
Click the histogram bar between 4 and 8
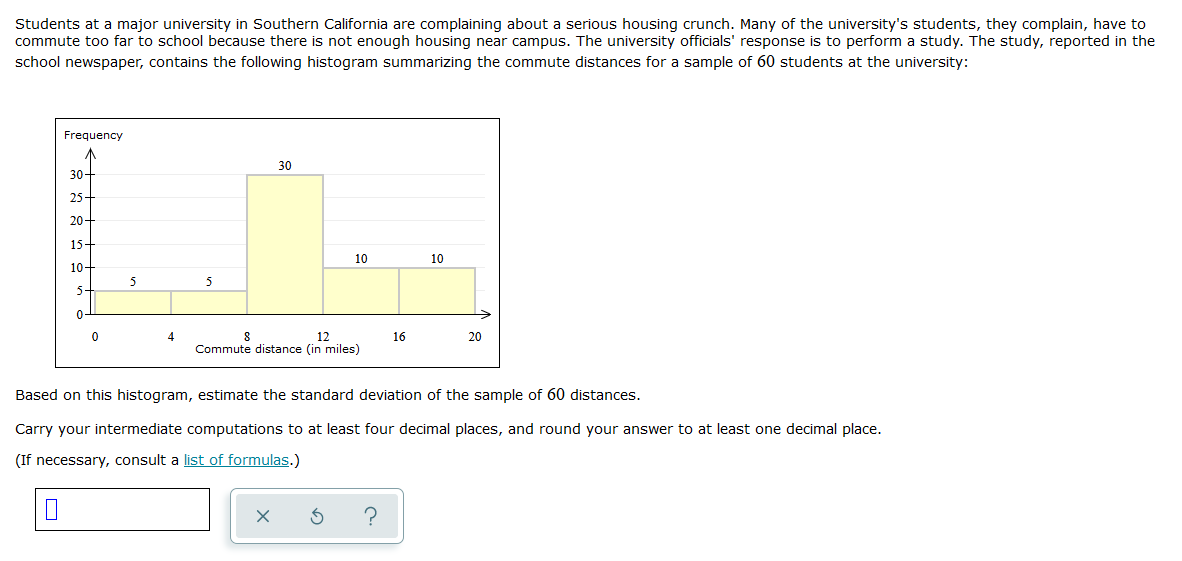209,302
